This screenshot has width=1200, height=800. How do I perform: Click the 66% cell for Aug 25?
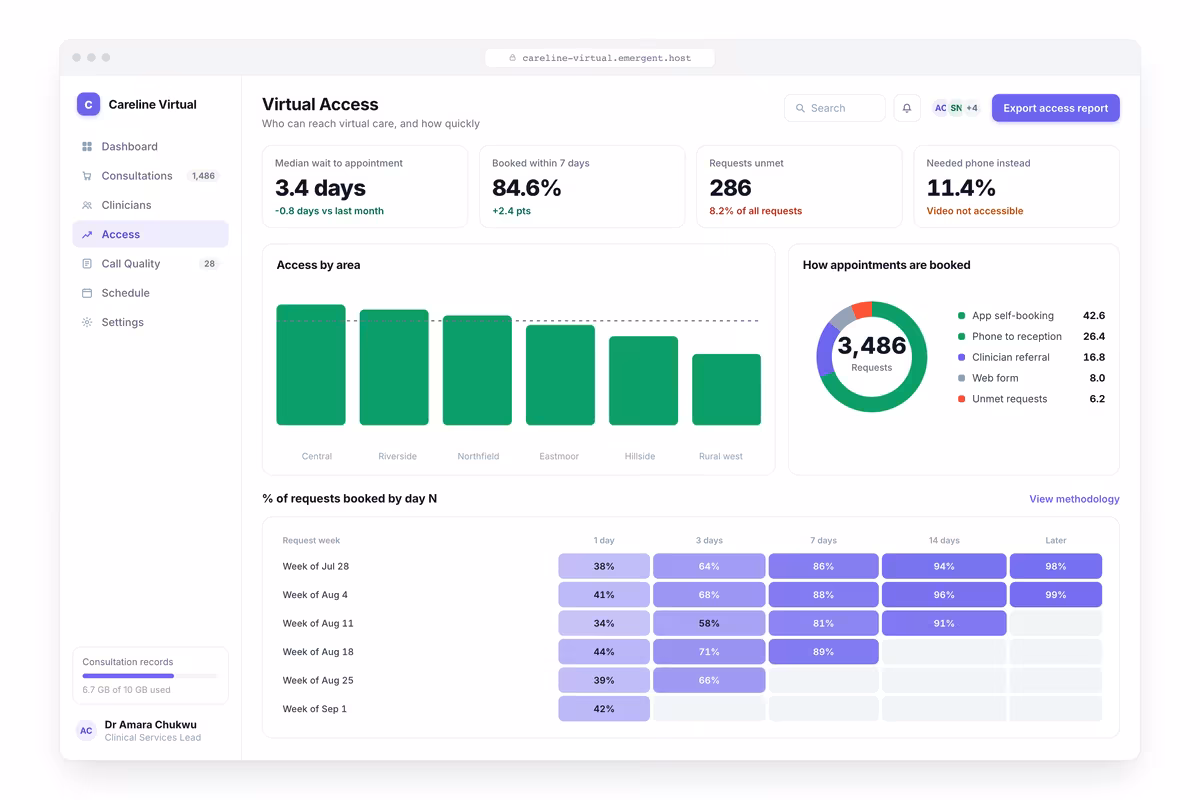(709, 680)
